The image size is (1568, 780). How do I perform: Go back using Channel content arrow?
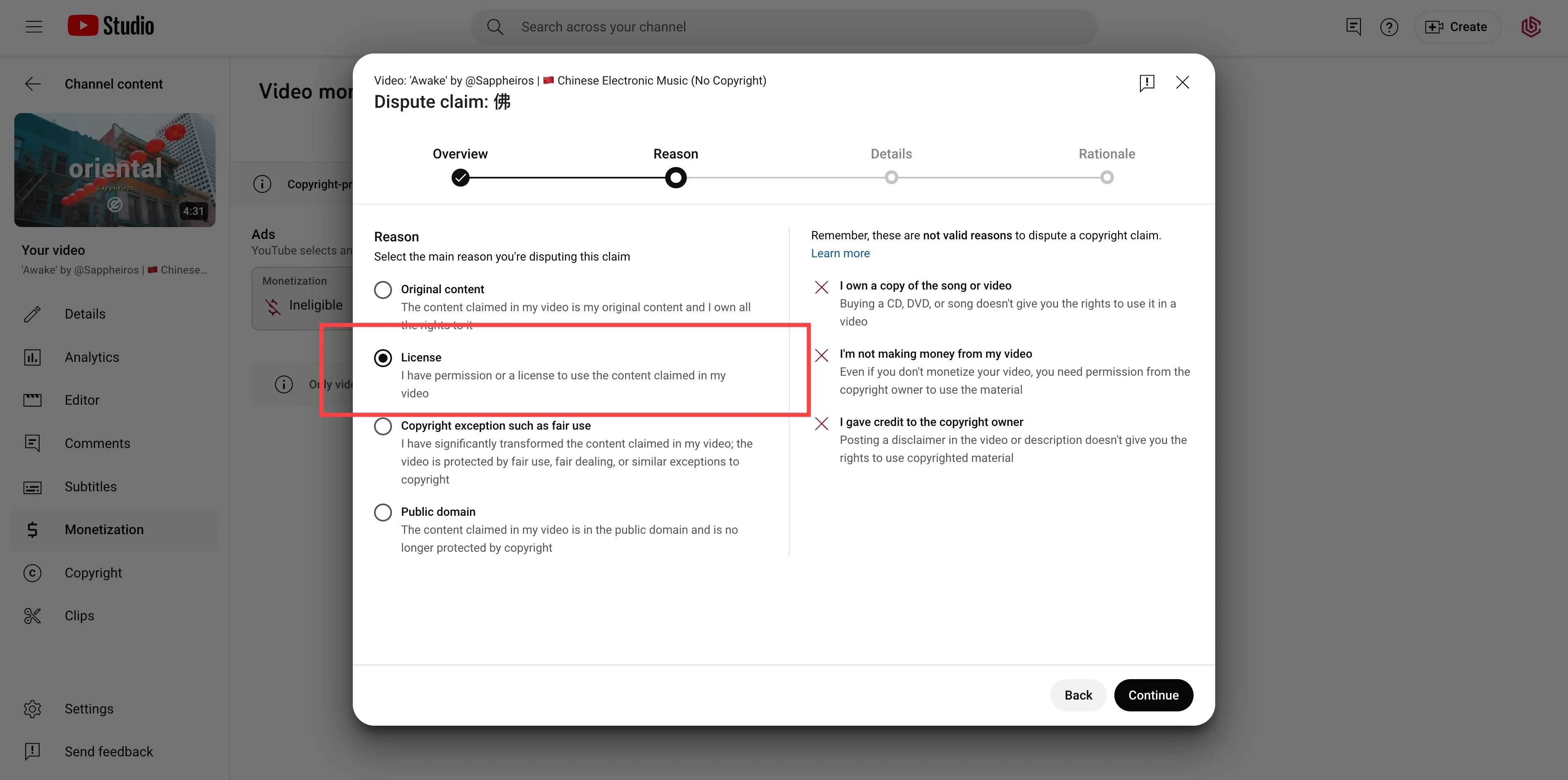click(x=32, y=84)
